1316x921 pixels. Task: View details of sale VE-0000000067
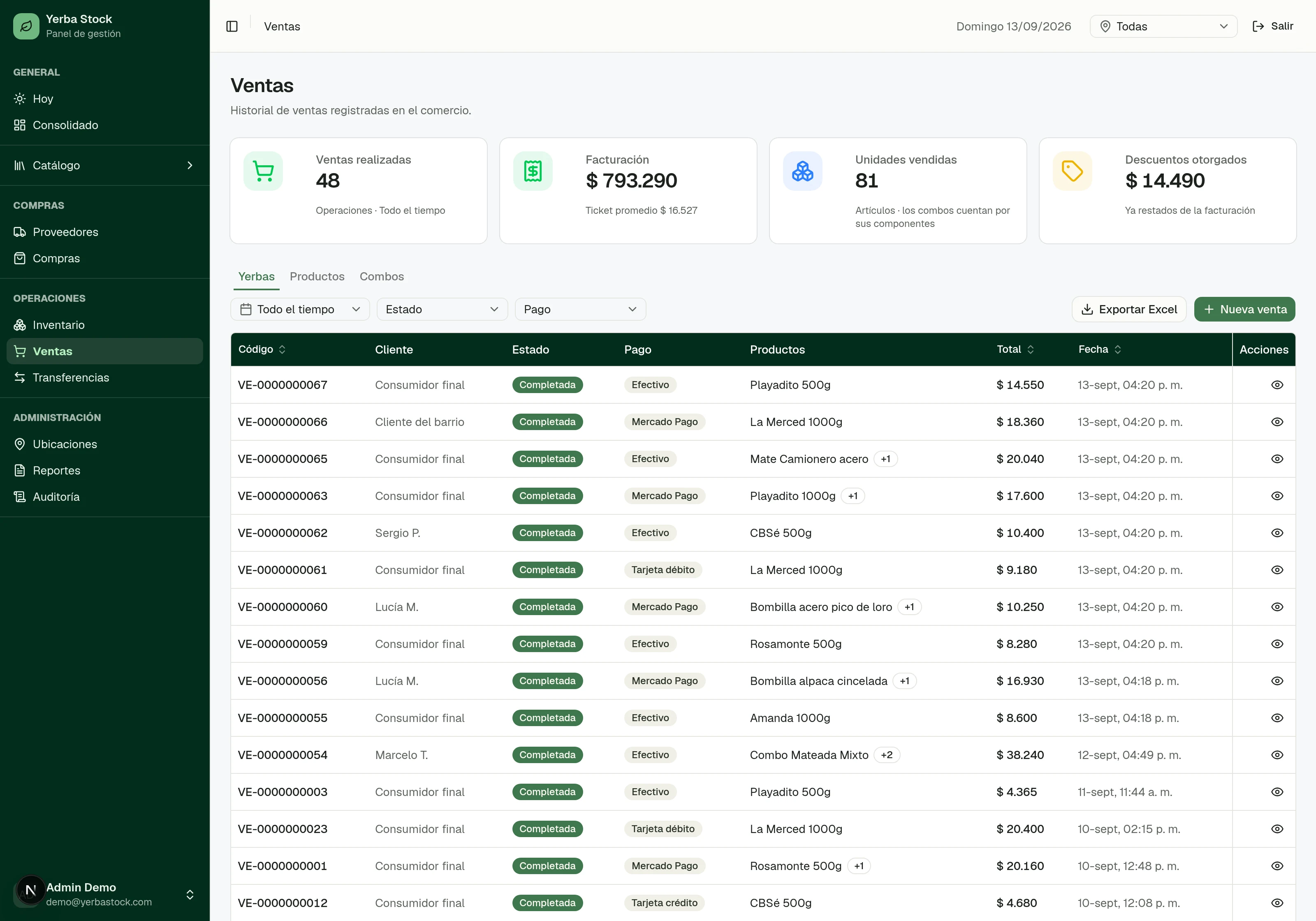click(1277, 384)
